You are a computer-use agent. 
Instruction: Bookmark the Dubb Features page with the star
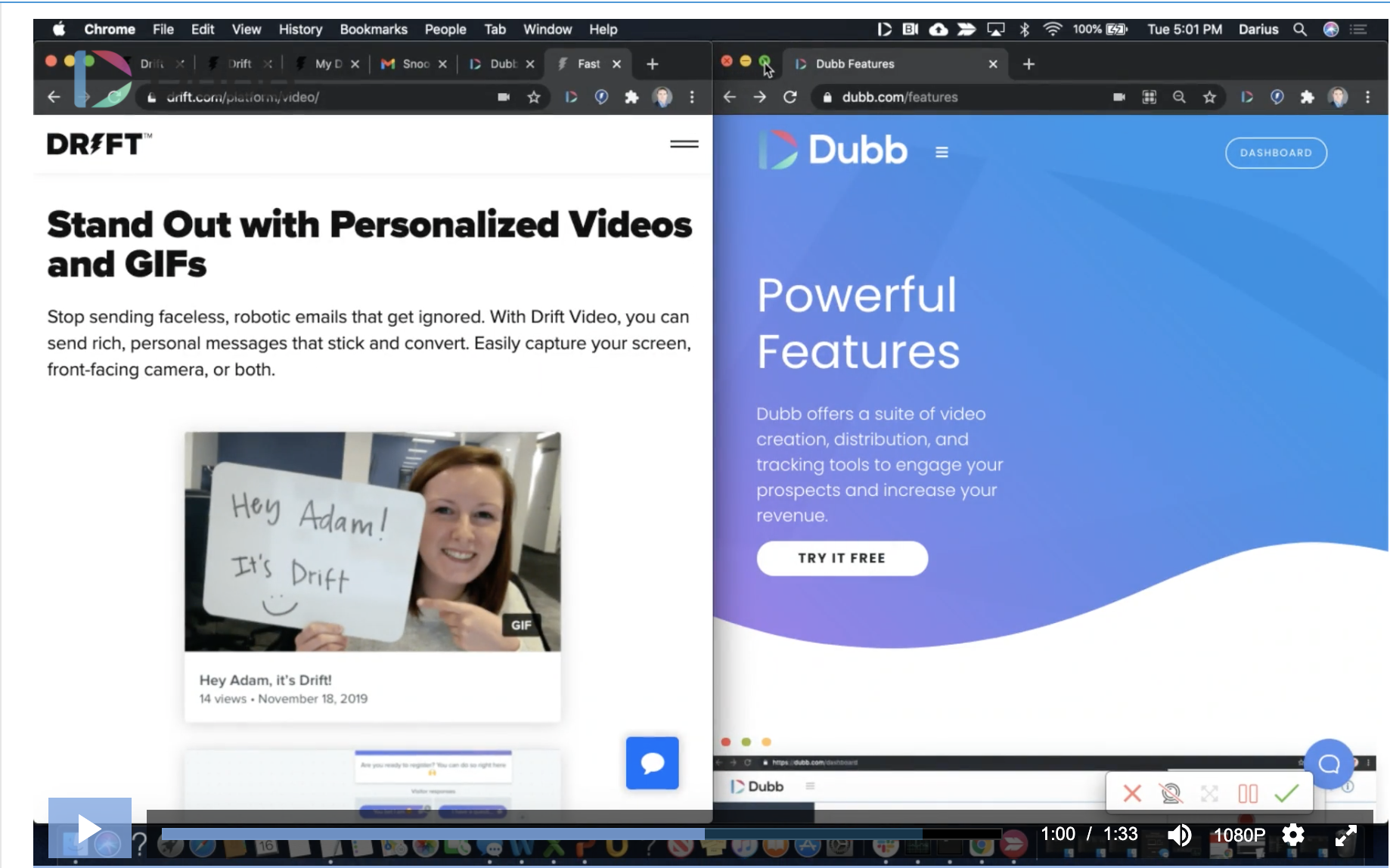coord(1210,97)
